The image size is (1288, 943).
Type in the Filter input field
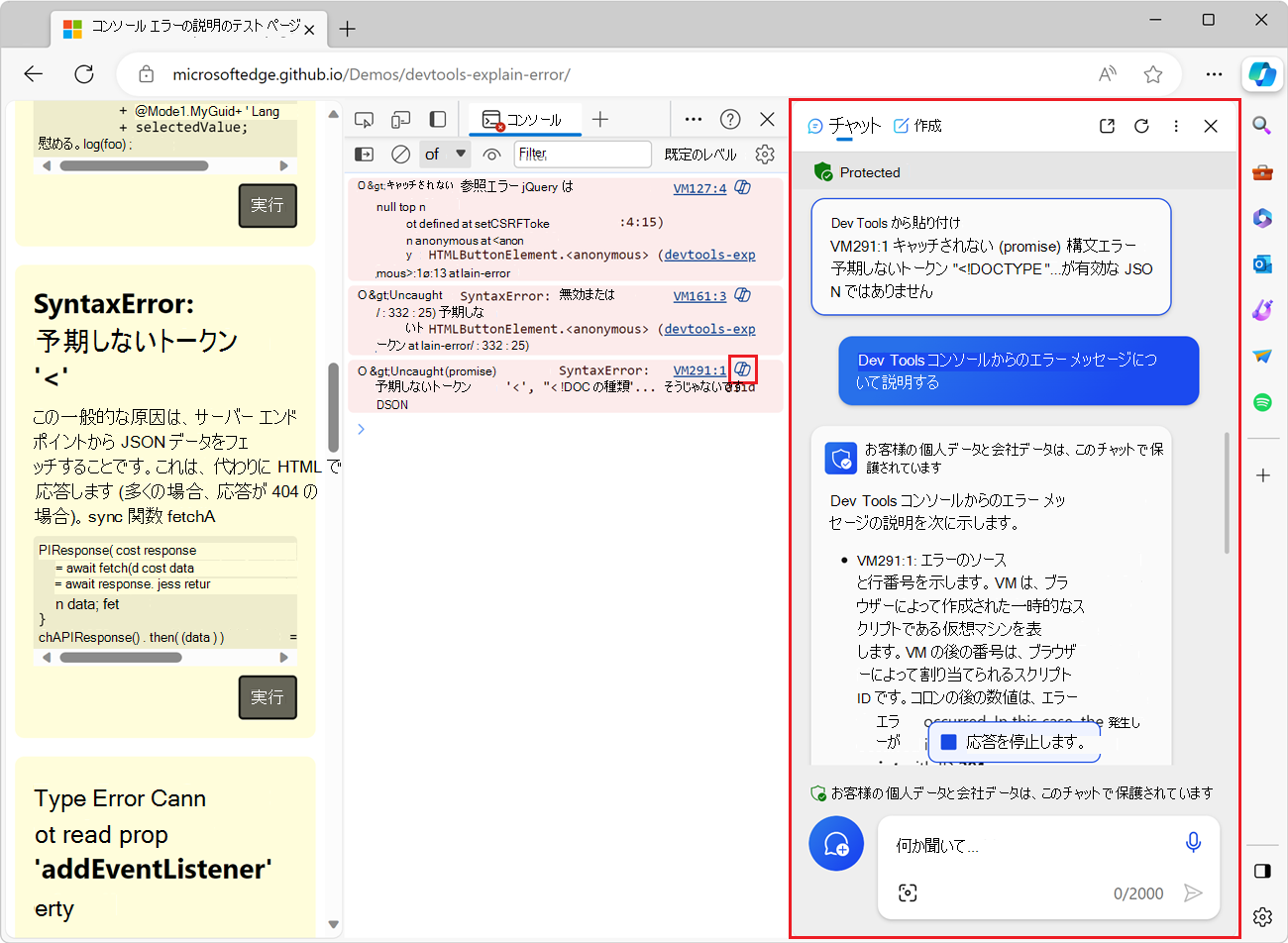click(x=583, y=154)
